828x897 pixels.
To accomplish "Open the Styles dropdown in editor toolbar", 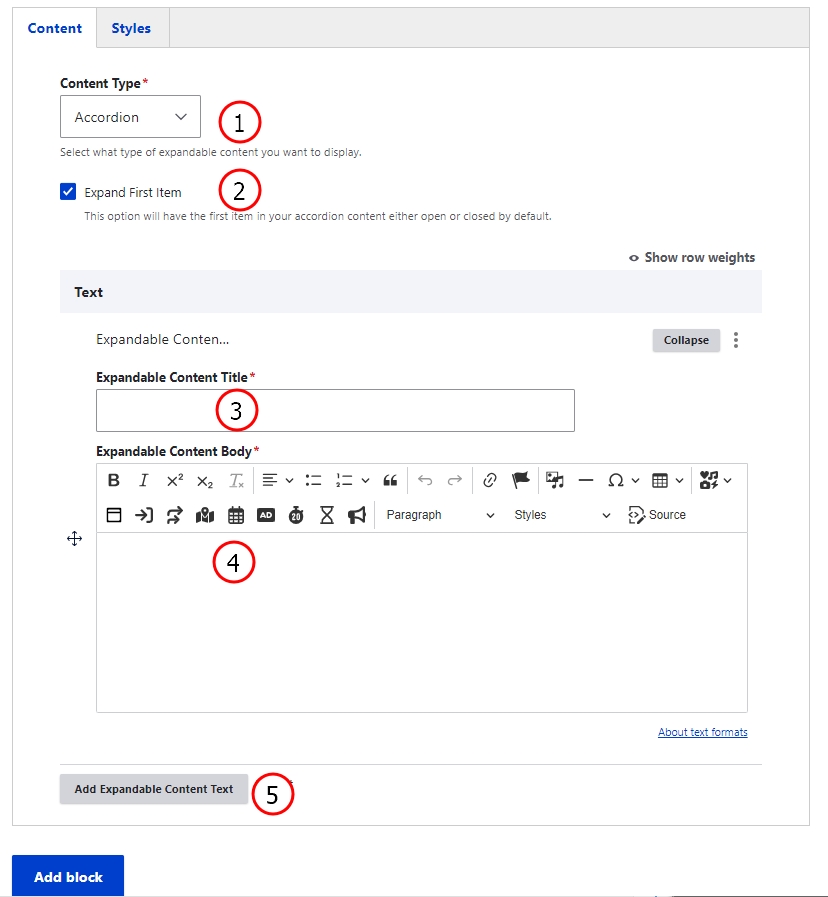I will [x=562, y=515].
